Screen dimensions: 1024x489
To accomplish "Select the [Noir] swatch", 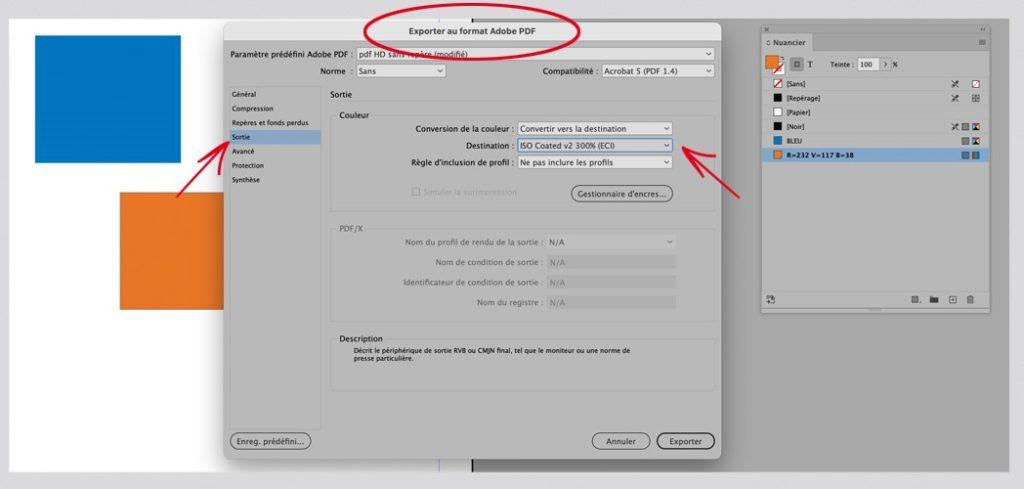I will (x=874, y=127).
